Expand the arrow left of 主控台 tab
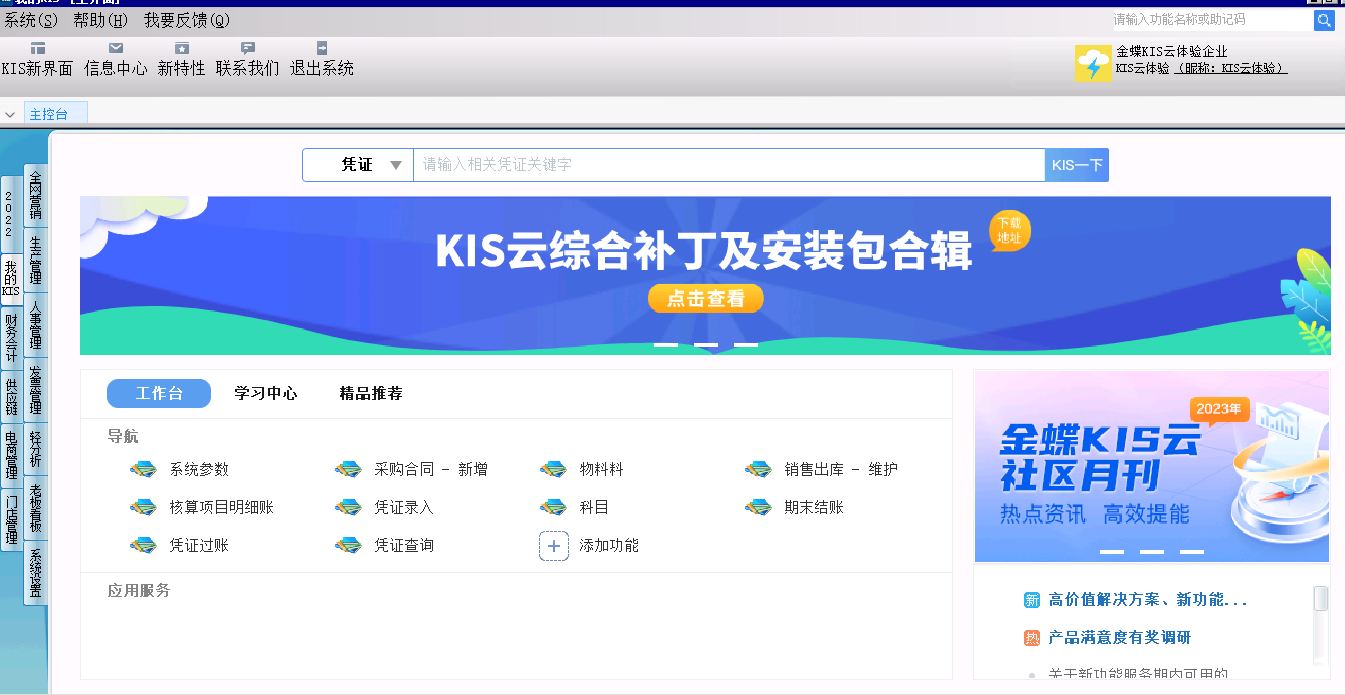The image size is (1345, 695). pyautogui.click(x=10, y=115)
